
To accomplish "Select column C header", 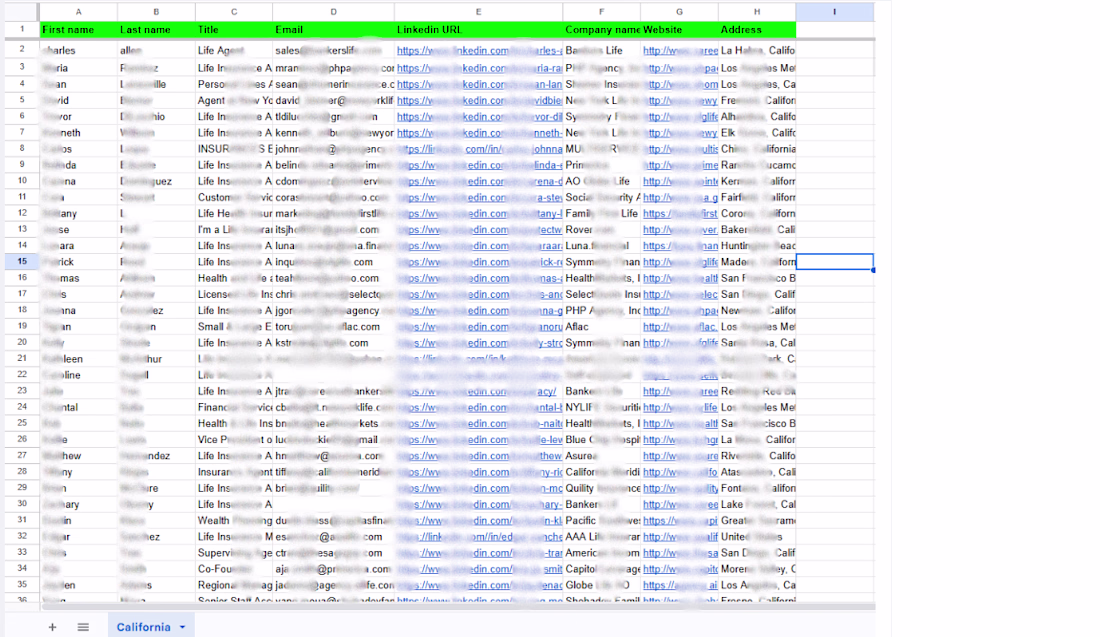I will pos(234,12).
